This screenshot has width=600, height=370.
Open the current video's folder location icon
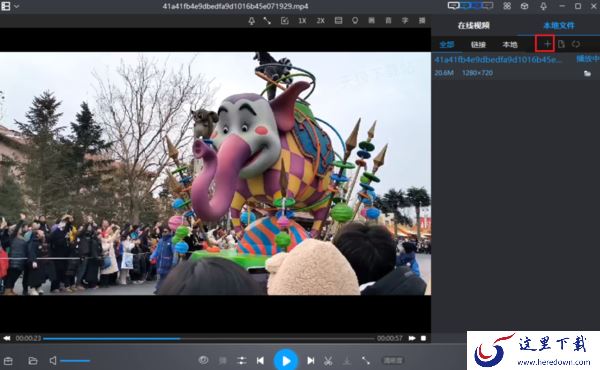[587, 73]
